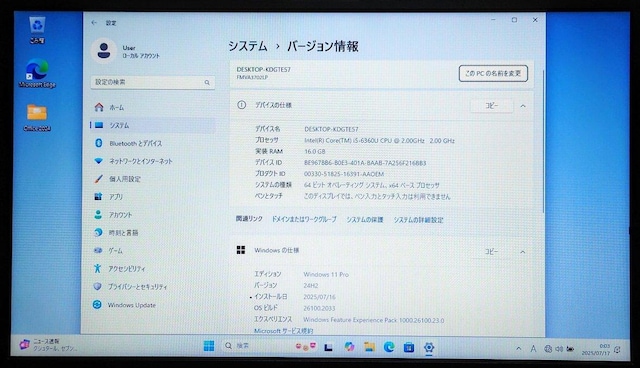640x368 pixels.
Task: Click the 16.0 GB RAM value
Action: tap(315, 151)
